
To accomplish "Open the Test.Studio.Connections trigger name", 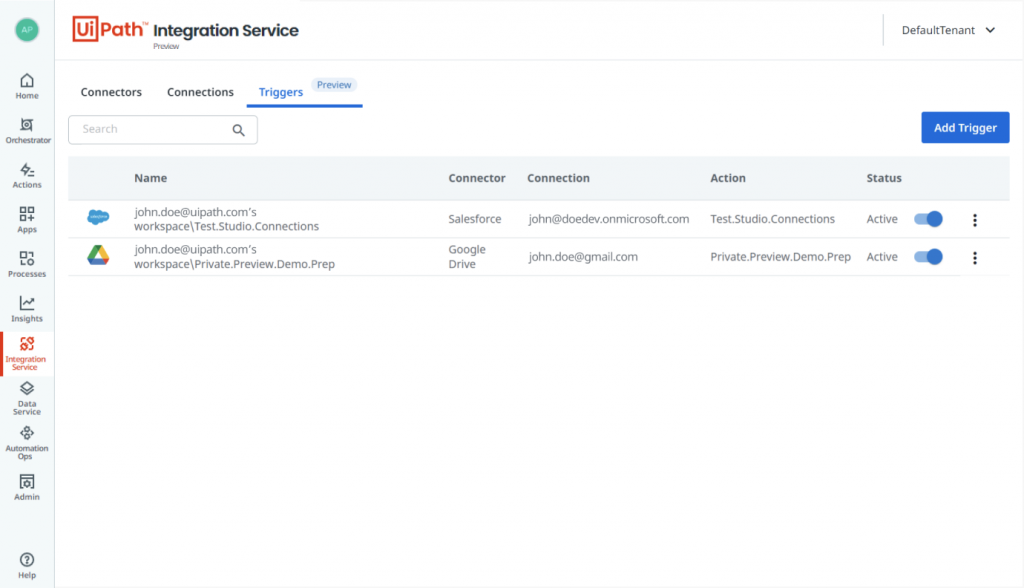I will coord(227,219).
